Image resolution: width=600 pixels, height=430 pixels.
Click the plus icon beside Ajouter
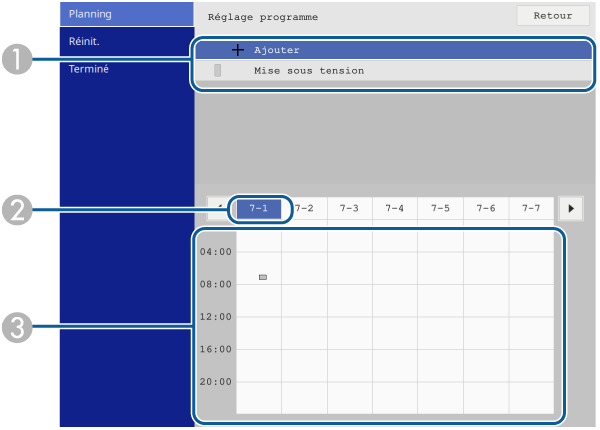(237, 50)
